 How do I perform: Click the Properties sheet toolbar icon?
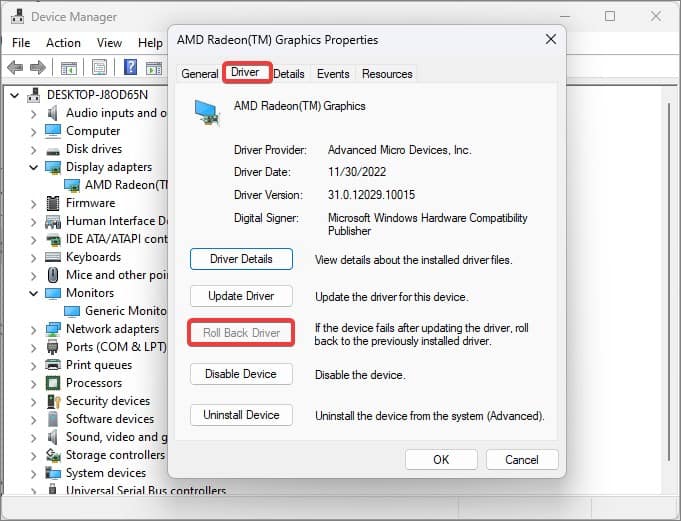pyautogui.click(x=99, y=68)
